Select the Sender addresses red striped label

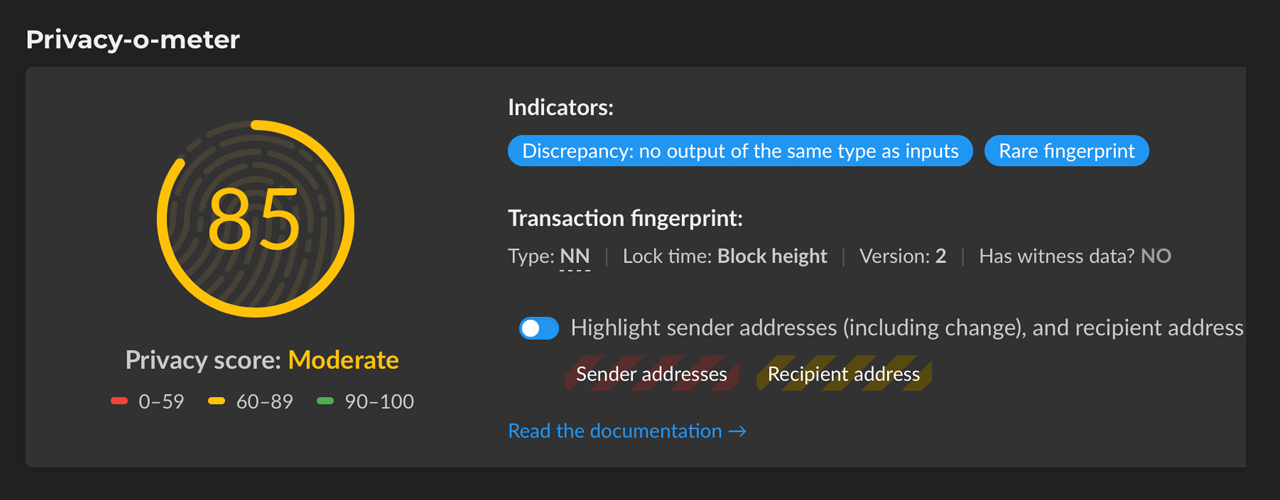[651, 375]
